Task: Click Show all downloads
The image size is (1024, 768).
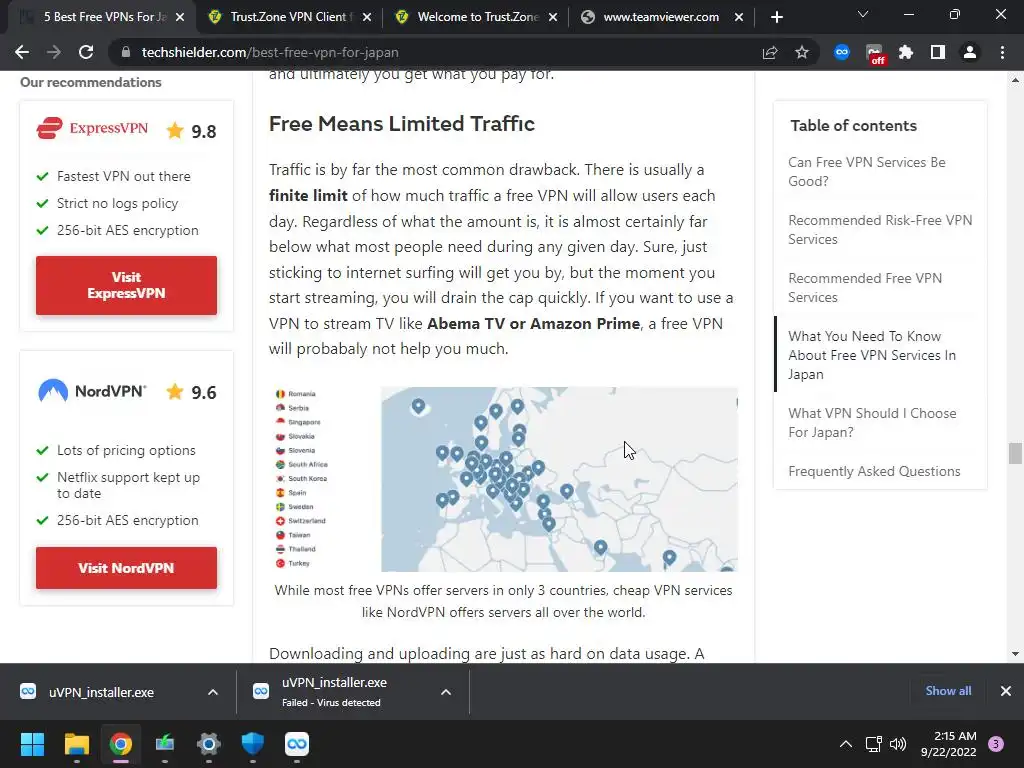Action: coord(948,691)
